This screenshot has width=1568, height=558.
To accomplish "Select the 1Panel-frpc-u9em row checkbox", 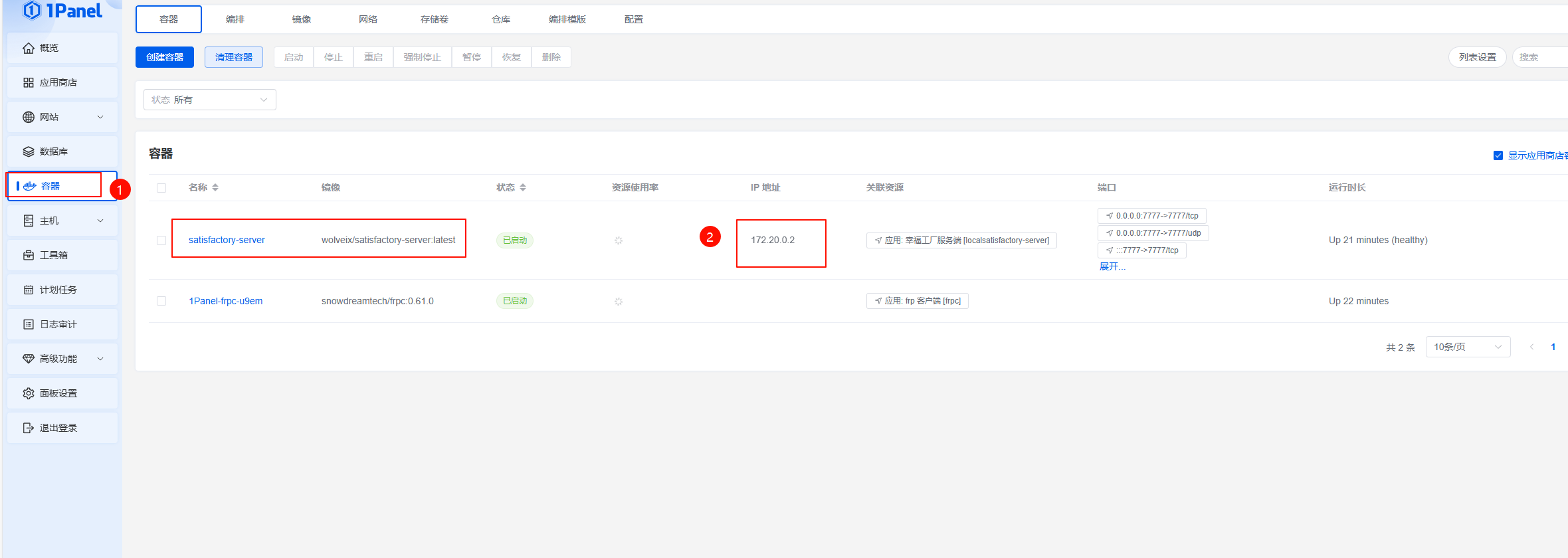I will pyautogui.click(x=161, y=301).
